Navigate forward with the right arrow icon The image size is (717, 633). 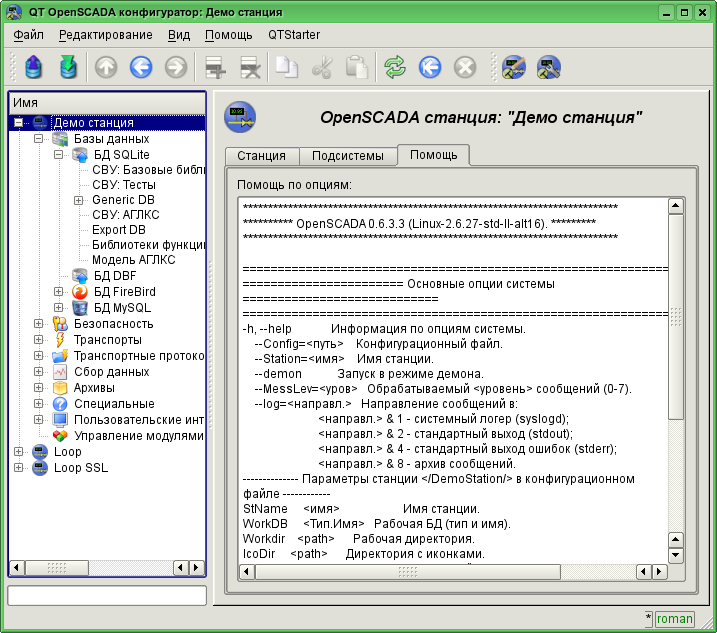tap(176, 68)
